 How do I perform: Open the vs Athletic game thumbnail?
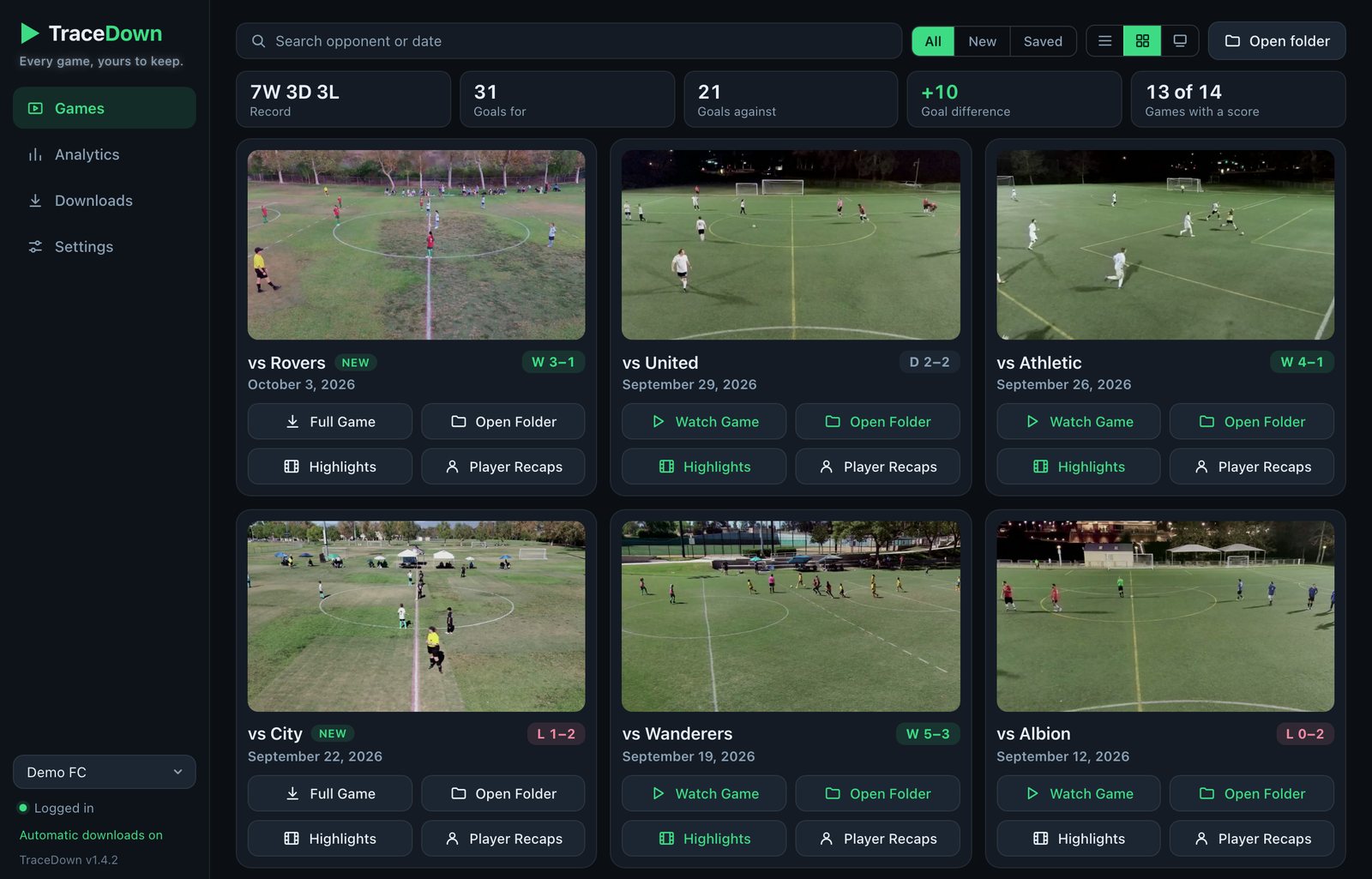[1165, 245]
